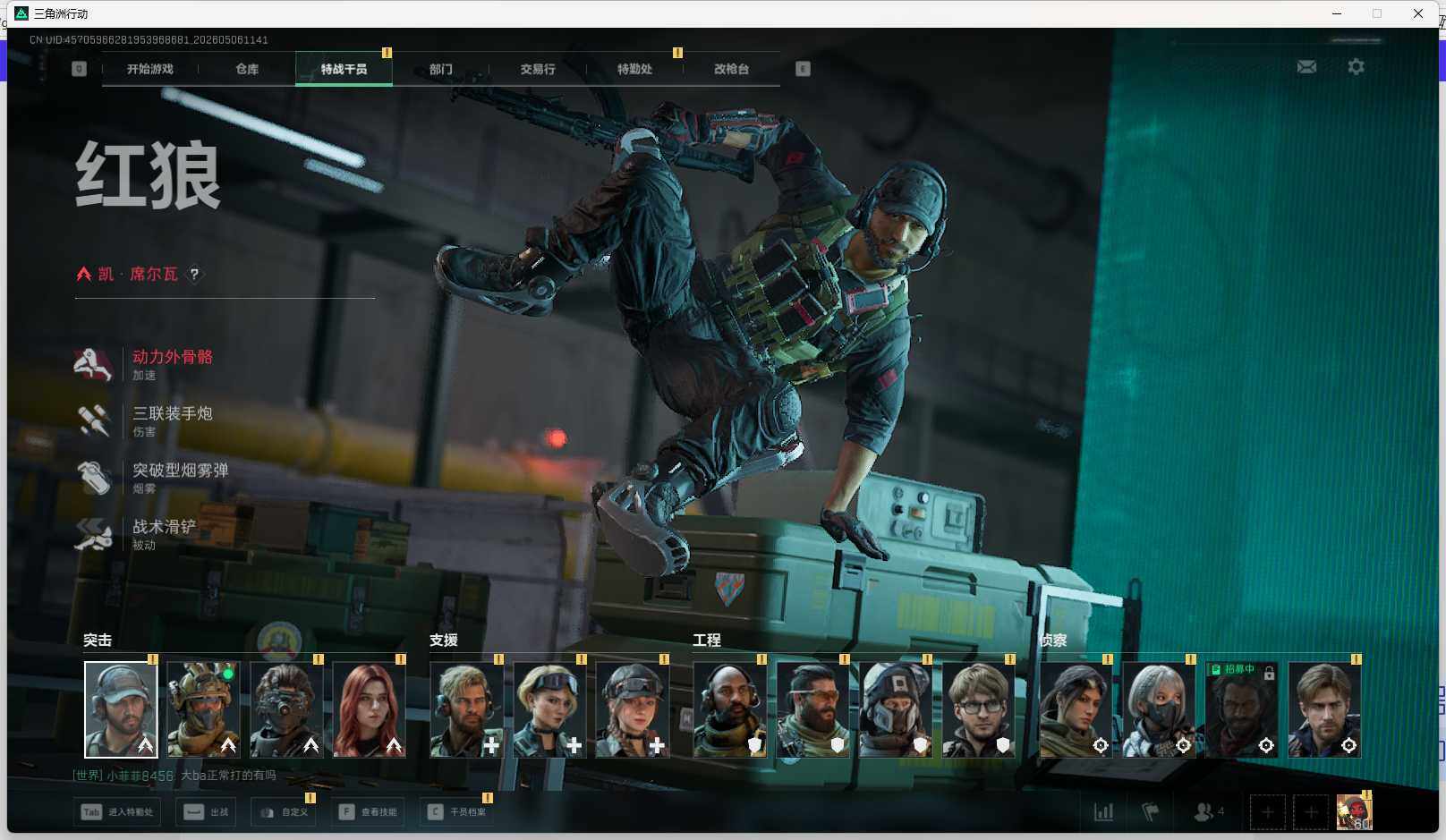Click the 进入特勤处 Tab button
This screenshot has width=1446, height=840.
(118, 812)
